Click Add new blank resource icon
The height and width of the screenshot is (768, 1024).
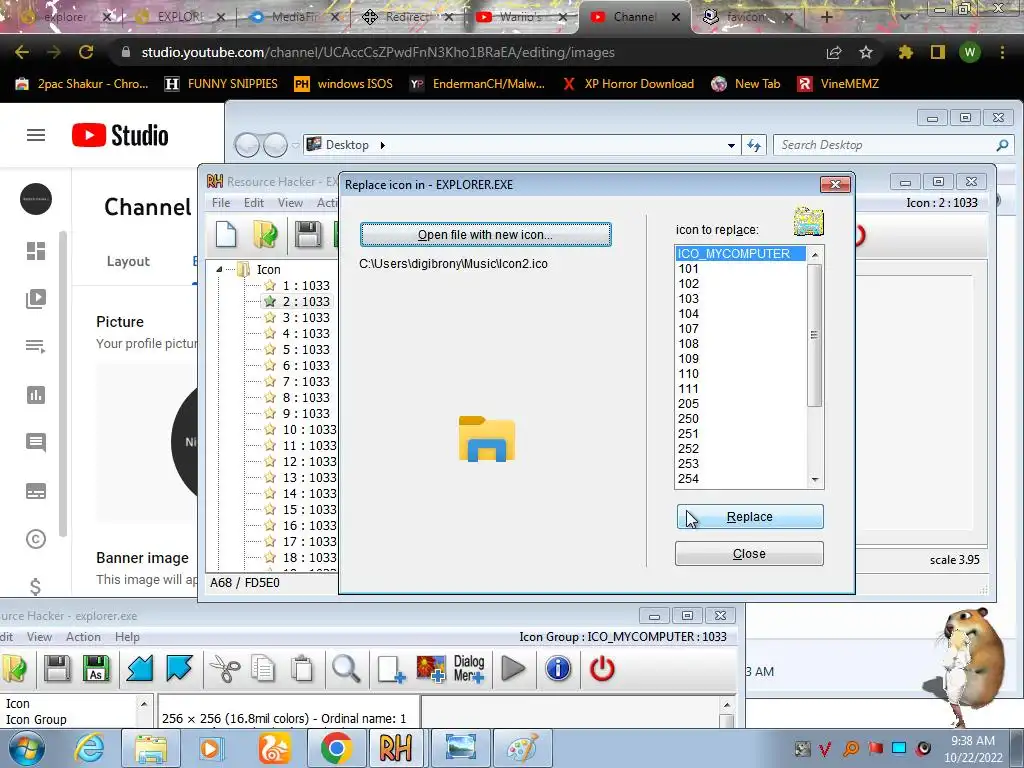coord(391,669)
